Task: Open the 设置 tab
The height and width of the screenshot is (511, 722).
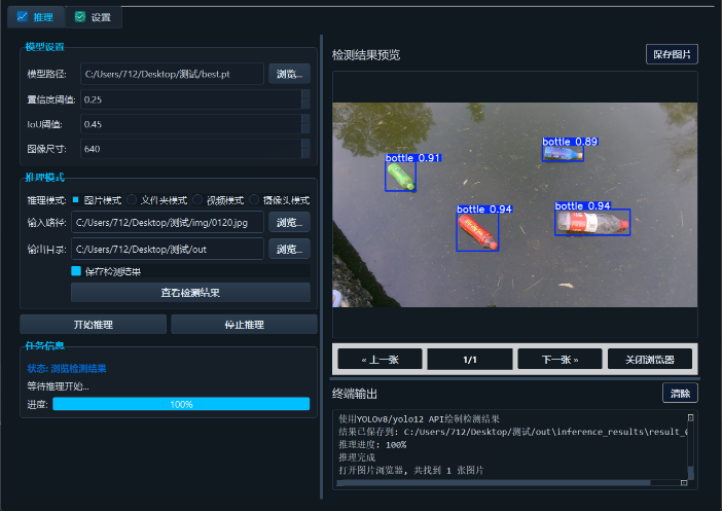Action: (93, 17)
